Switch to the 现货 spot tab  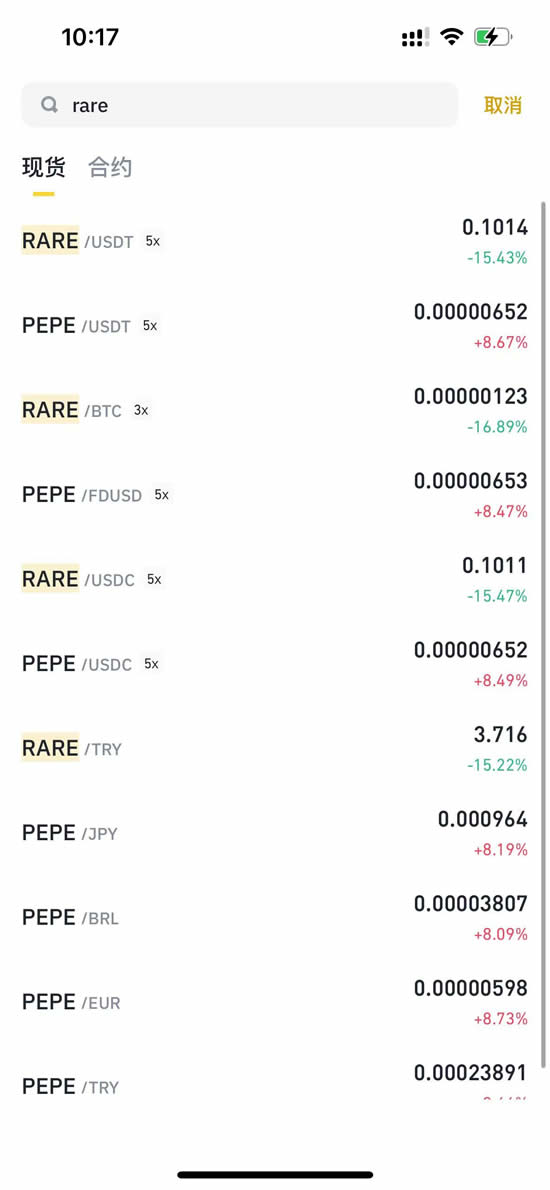point(43,167)
